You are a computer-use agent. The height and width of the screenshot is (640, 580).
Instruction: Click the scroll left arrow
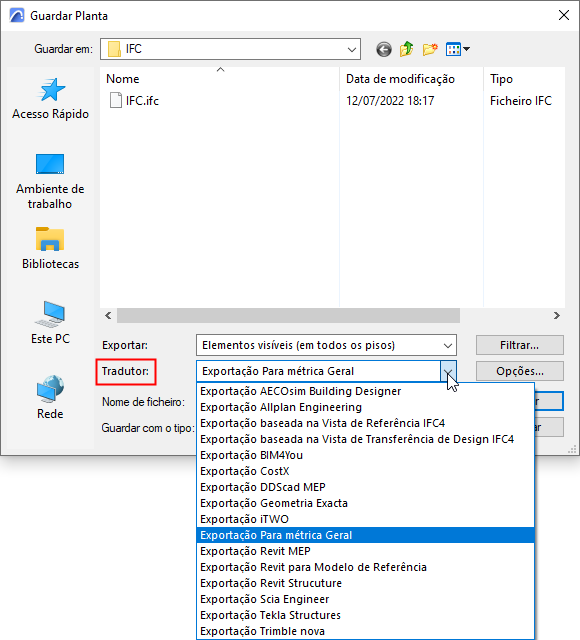pos(108,316)
